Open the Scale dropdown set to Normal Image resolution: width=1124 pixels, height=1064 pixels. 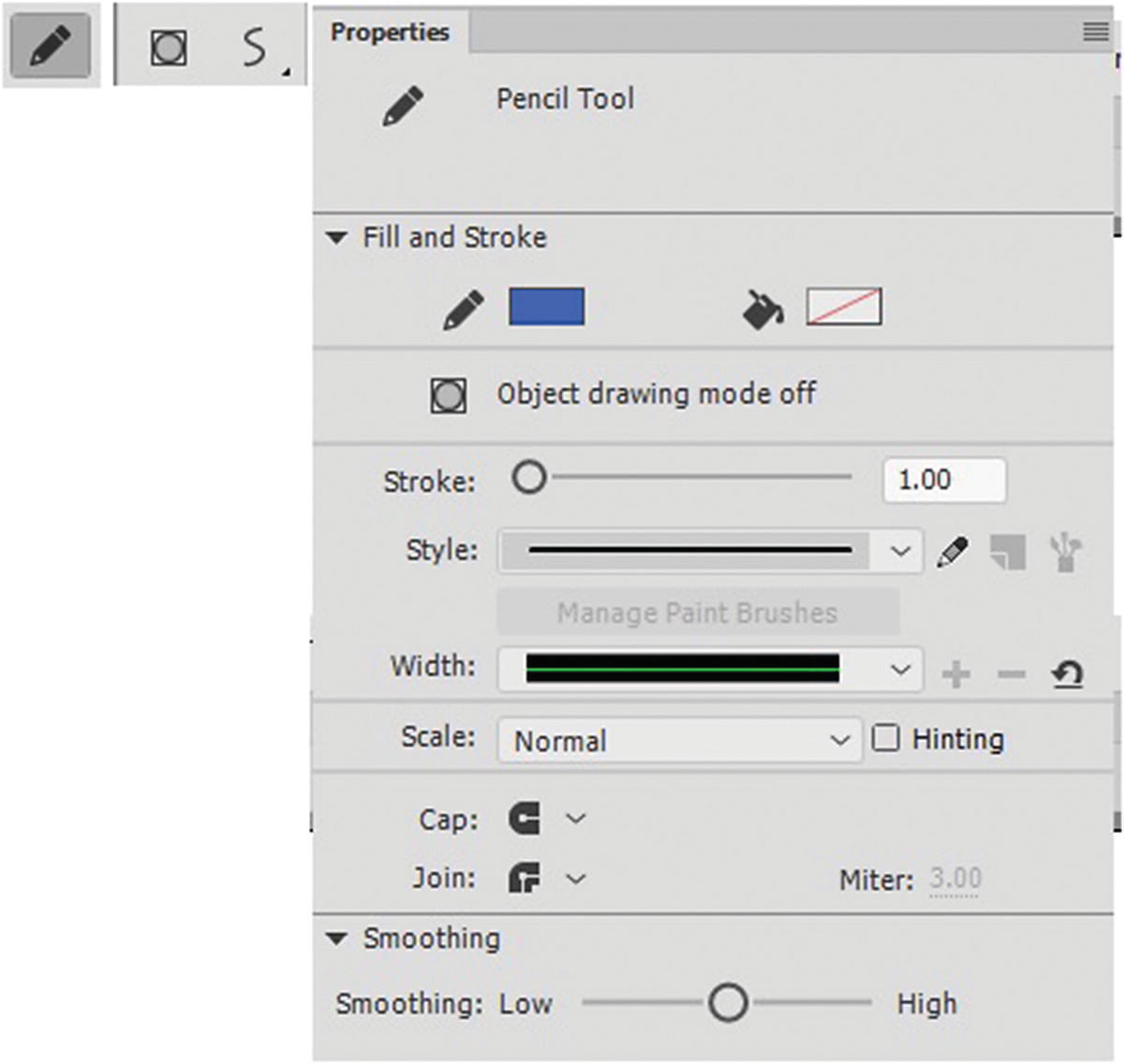click(679, 740)
